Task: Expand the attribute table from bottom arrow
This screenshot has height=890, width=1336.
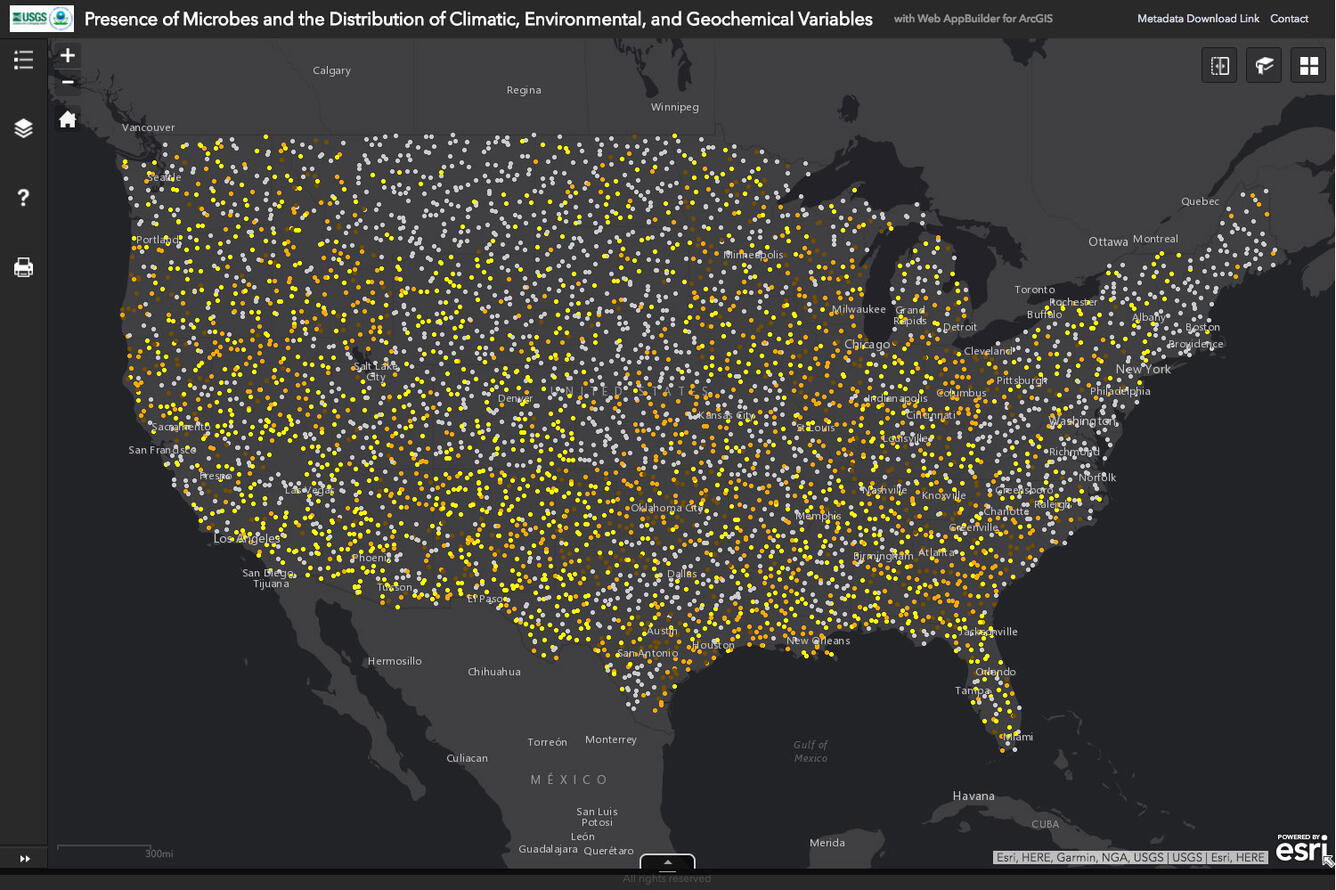Action: pyautogui.click(x=667, y=862)
